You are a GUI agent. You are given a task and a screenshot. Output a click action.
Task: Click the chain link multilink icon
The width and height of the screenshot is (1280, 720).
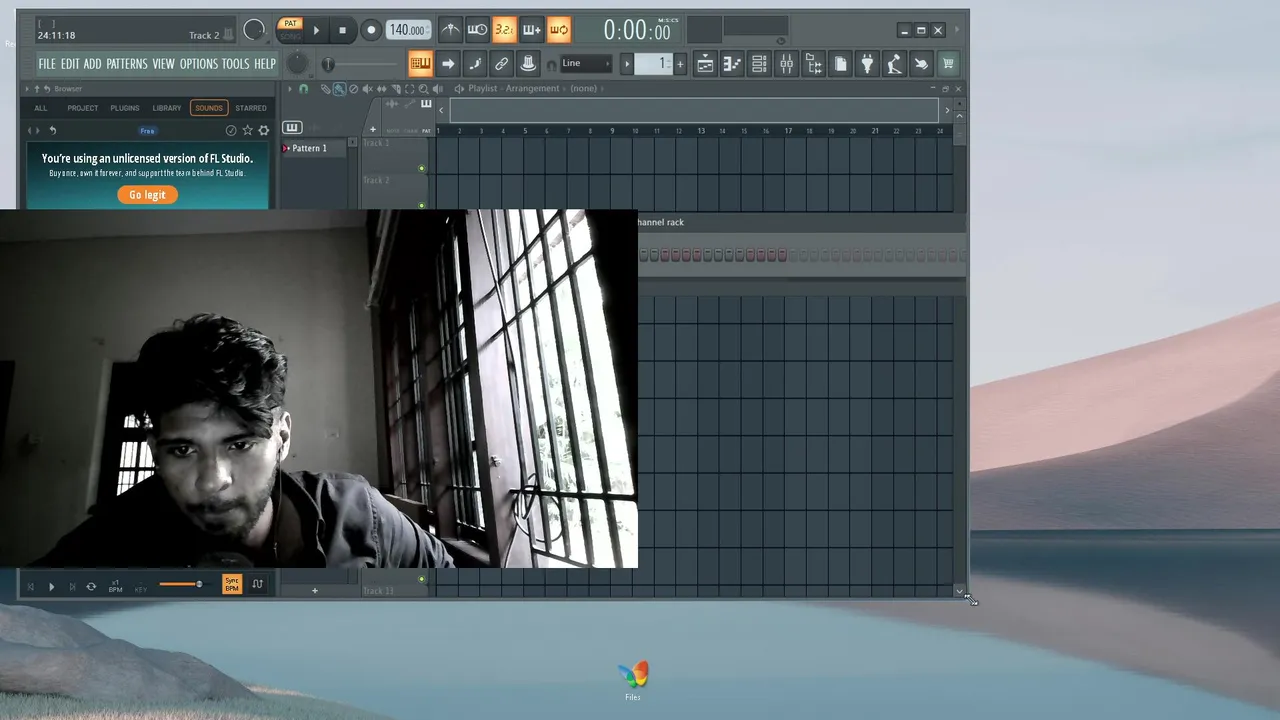click(x=502, y=64)
